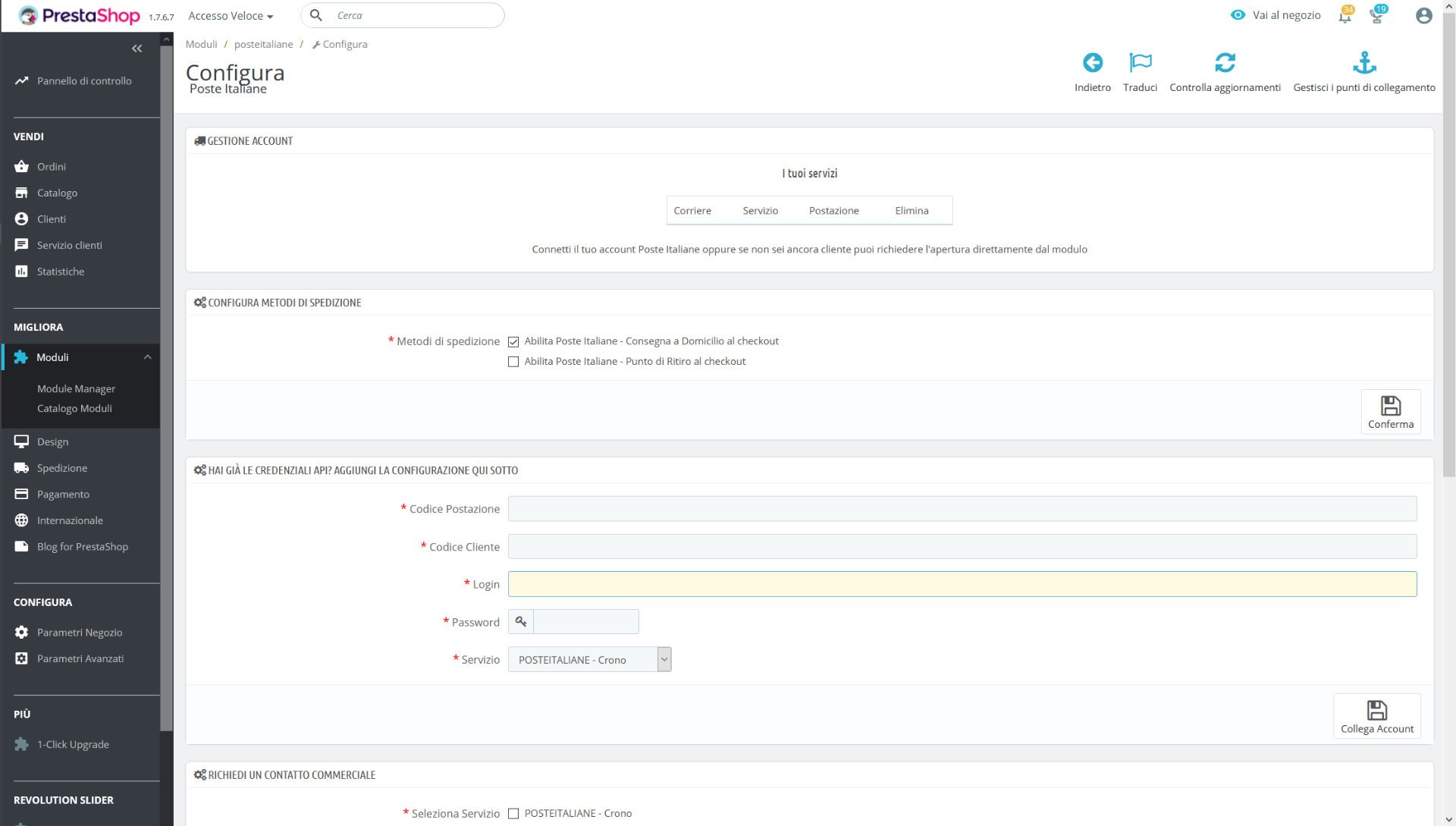1456x826 pixels.
Task: Open the Servizio dropdown list
Action: tap(589, 660)
